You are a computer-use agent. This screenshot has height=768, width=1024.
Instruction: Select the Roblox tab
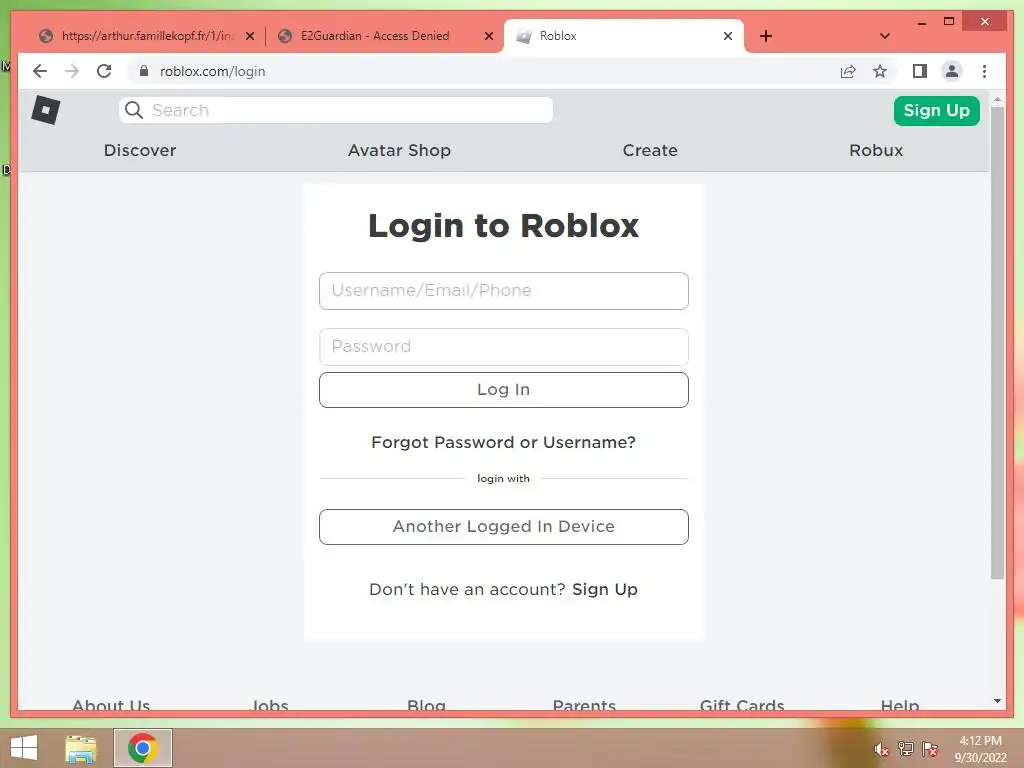click(x=624, y=36)
